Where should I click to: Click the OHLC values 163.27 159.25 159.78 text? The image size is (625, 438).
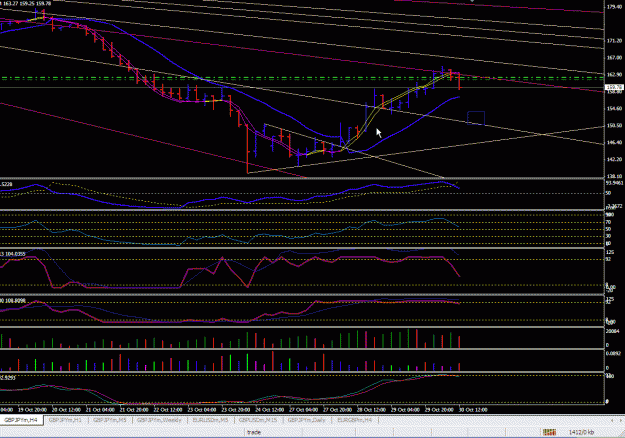(26, 4)
